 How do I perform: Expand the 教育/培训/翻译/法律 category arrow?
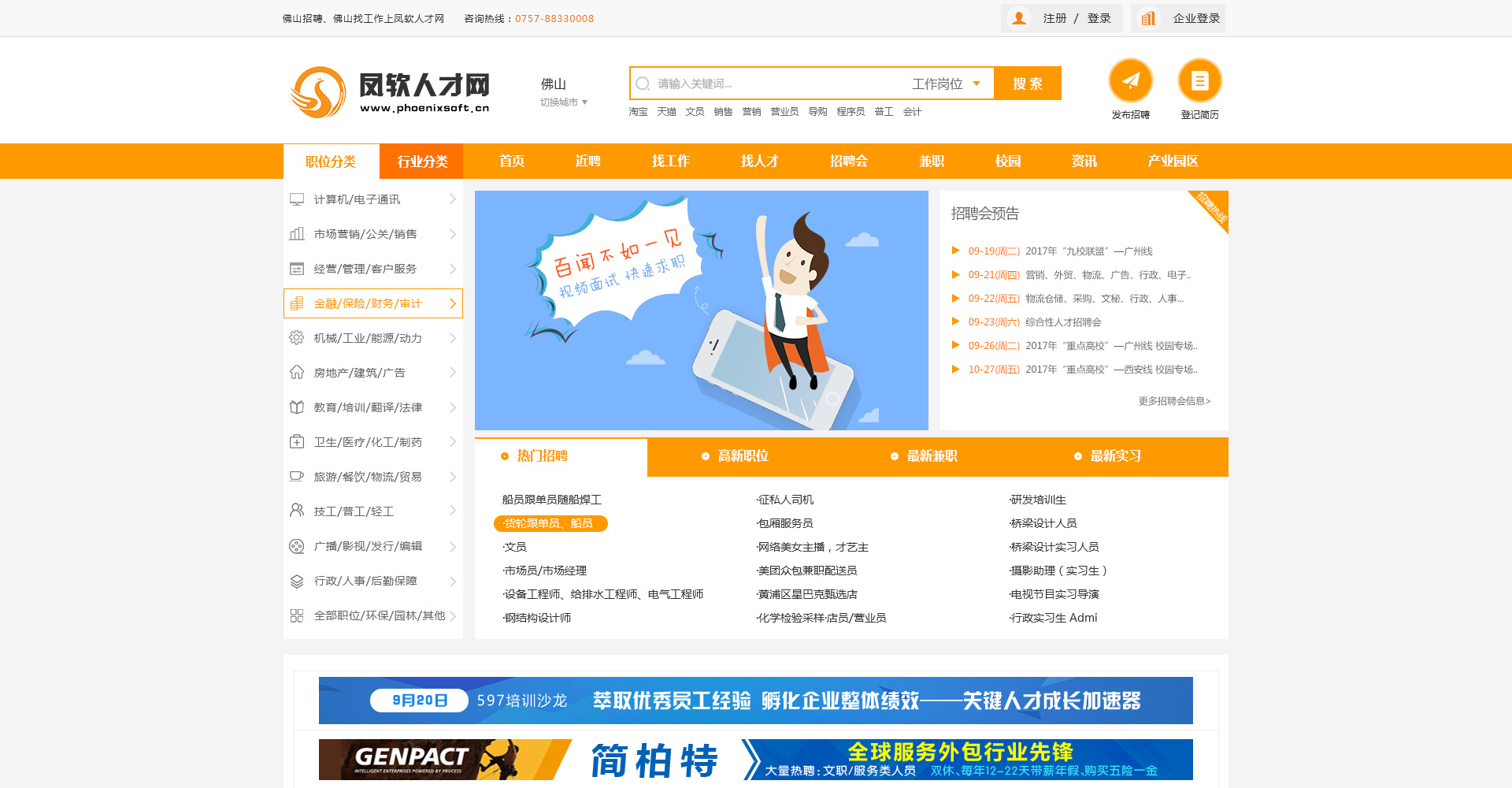452,407
